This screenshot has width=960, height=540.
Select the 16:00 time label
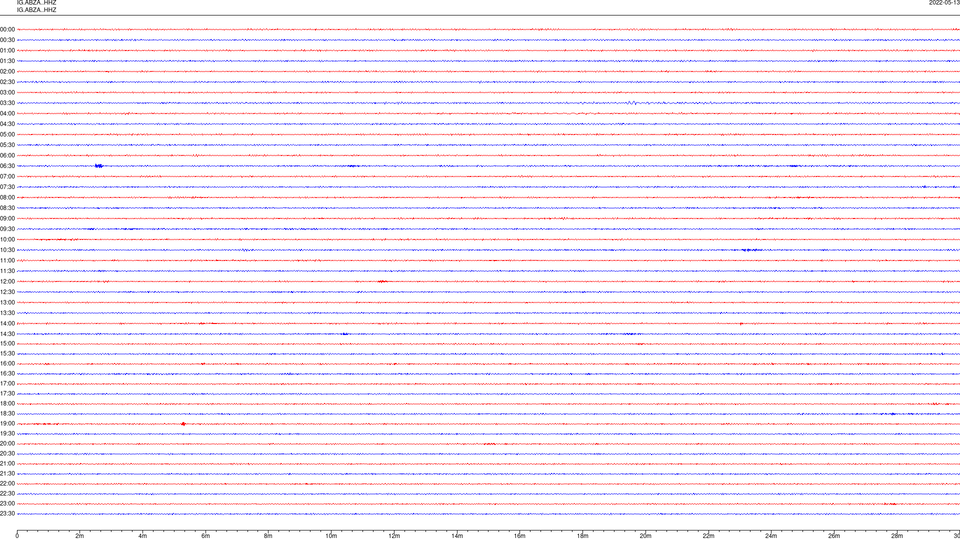(x=7, y=364)
